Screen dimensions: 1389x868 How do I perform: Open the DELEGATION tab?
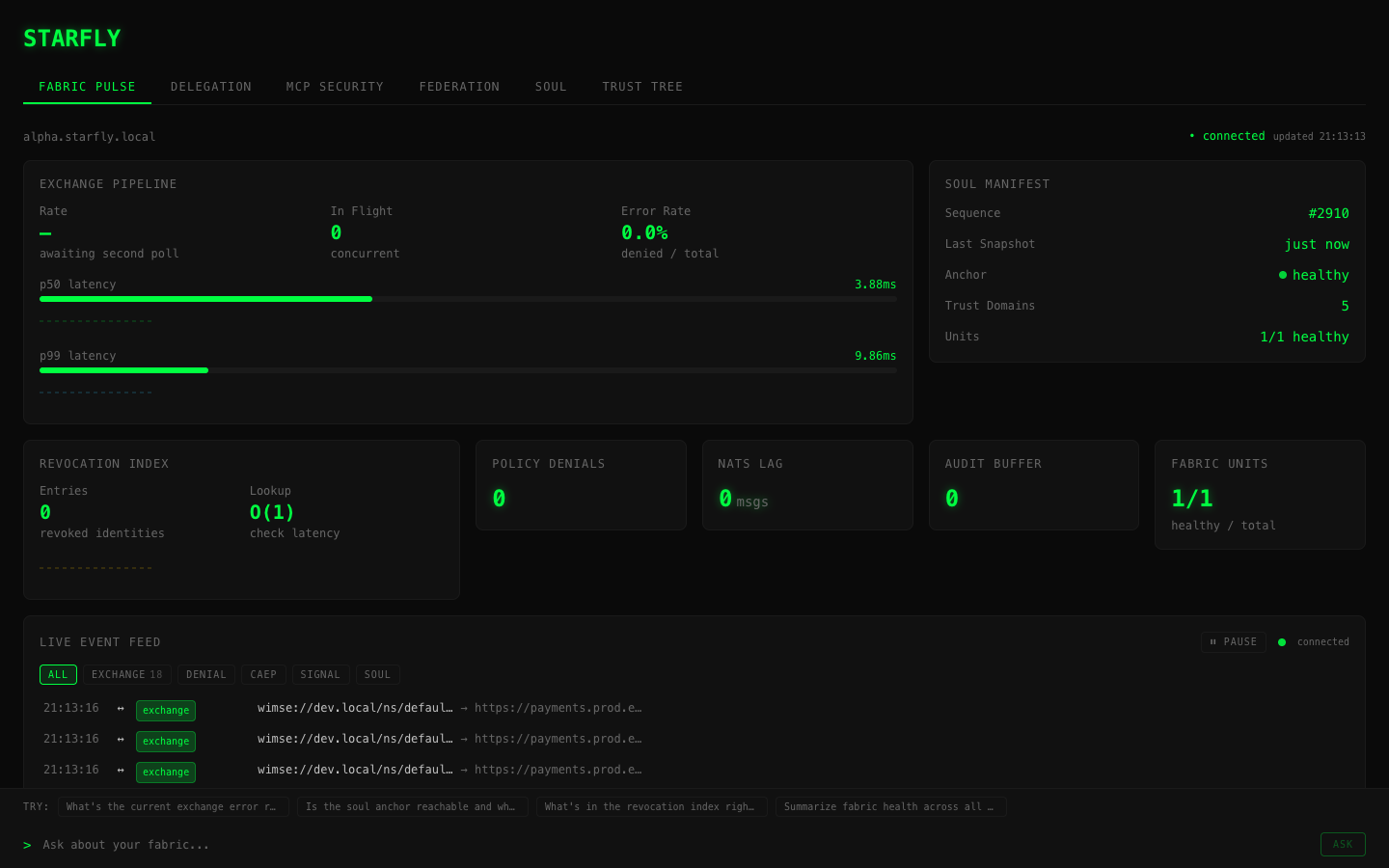210,87
